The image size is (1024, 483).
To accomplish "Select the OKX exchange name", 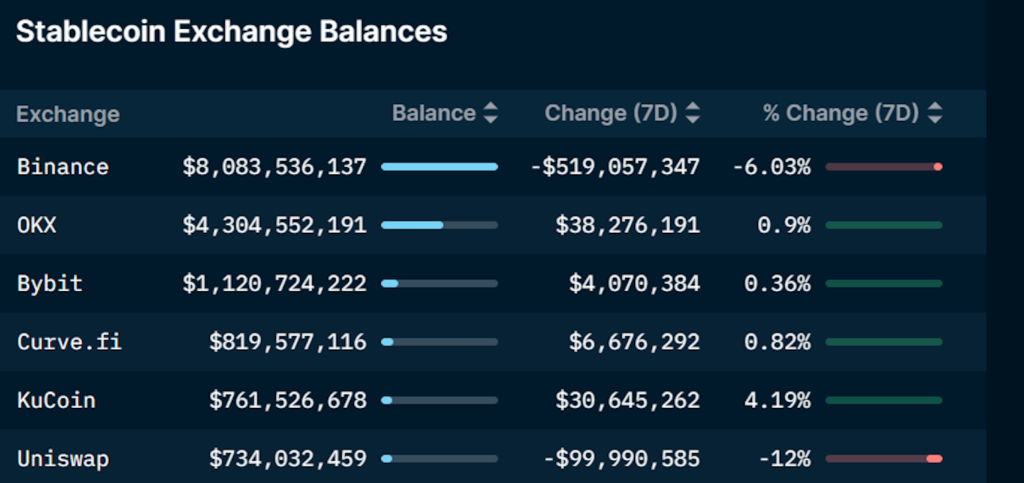I will pos(37,225).
